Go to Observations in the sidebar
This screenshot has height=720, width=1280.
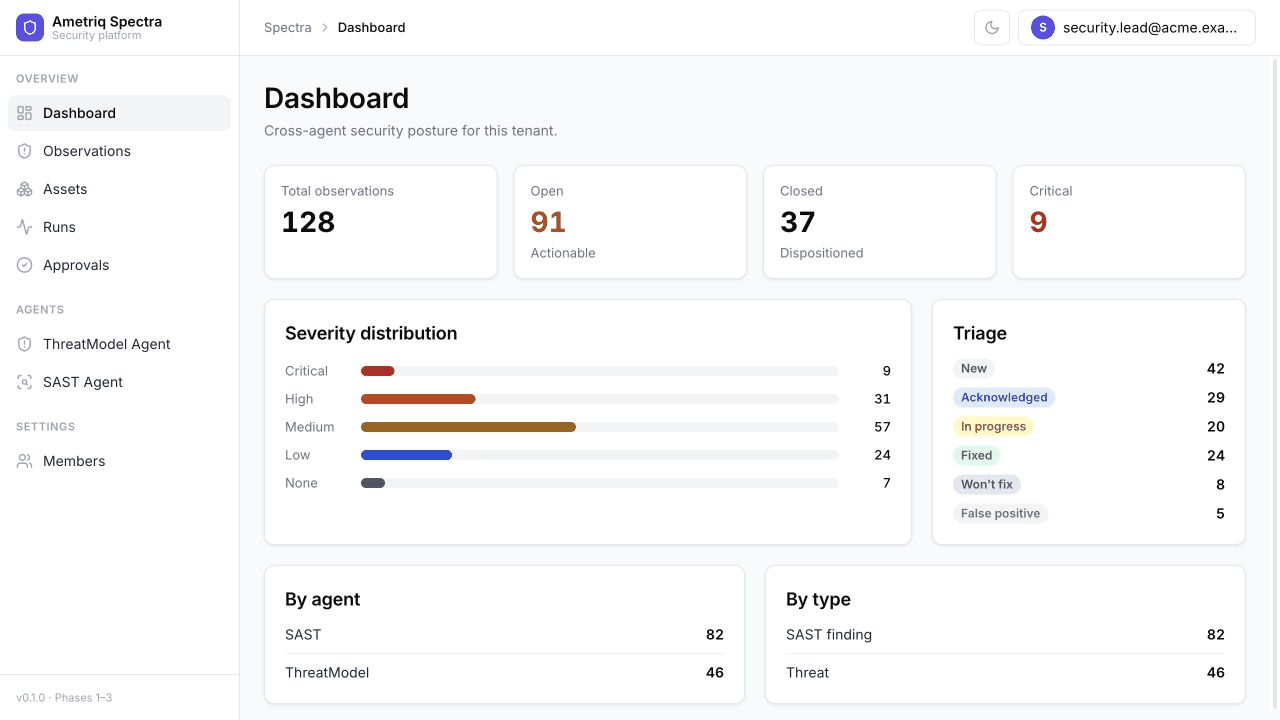119,151
